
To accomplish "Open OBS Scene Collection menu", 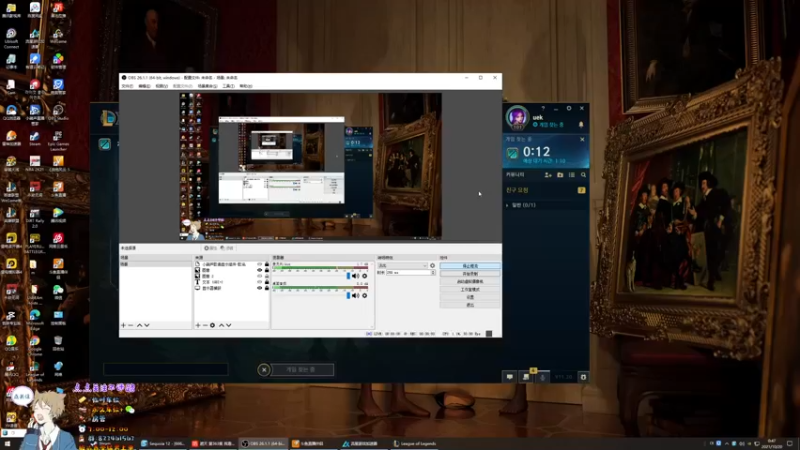I will click(207, 86).
